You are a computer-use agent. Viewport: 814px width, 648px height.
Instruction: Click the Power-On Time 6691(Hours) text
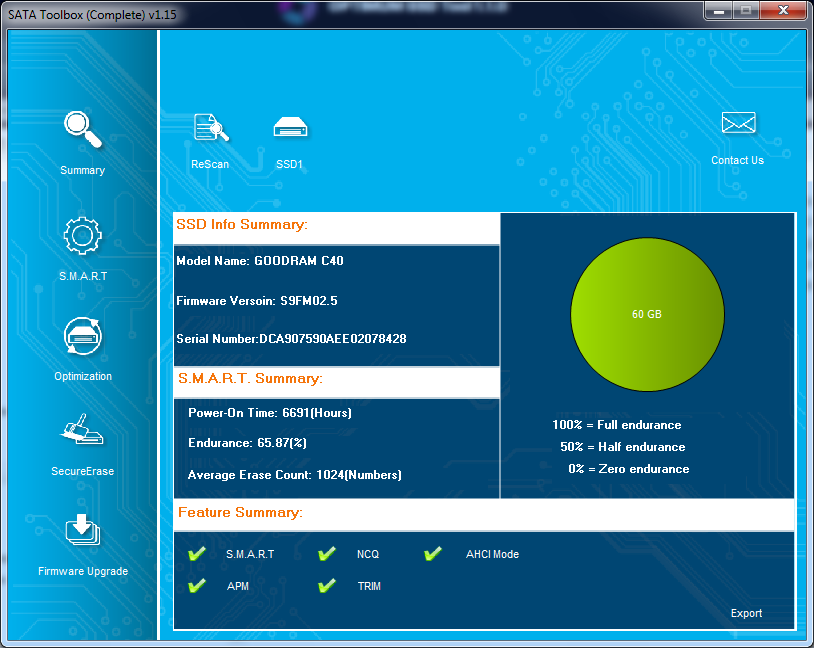point(270,413)
